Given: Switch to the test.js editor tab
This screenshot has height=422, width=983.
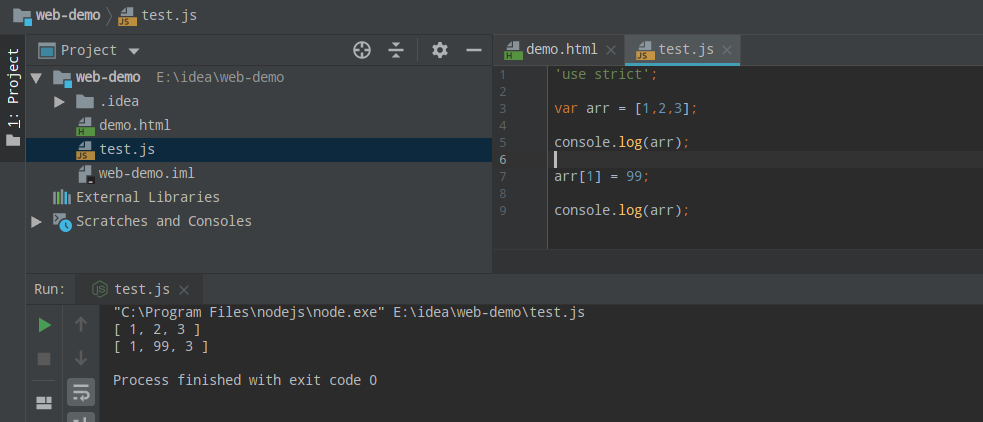Looking at the screenshot, I should 685,50.
